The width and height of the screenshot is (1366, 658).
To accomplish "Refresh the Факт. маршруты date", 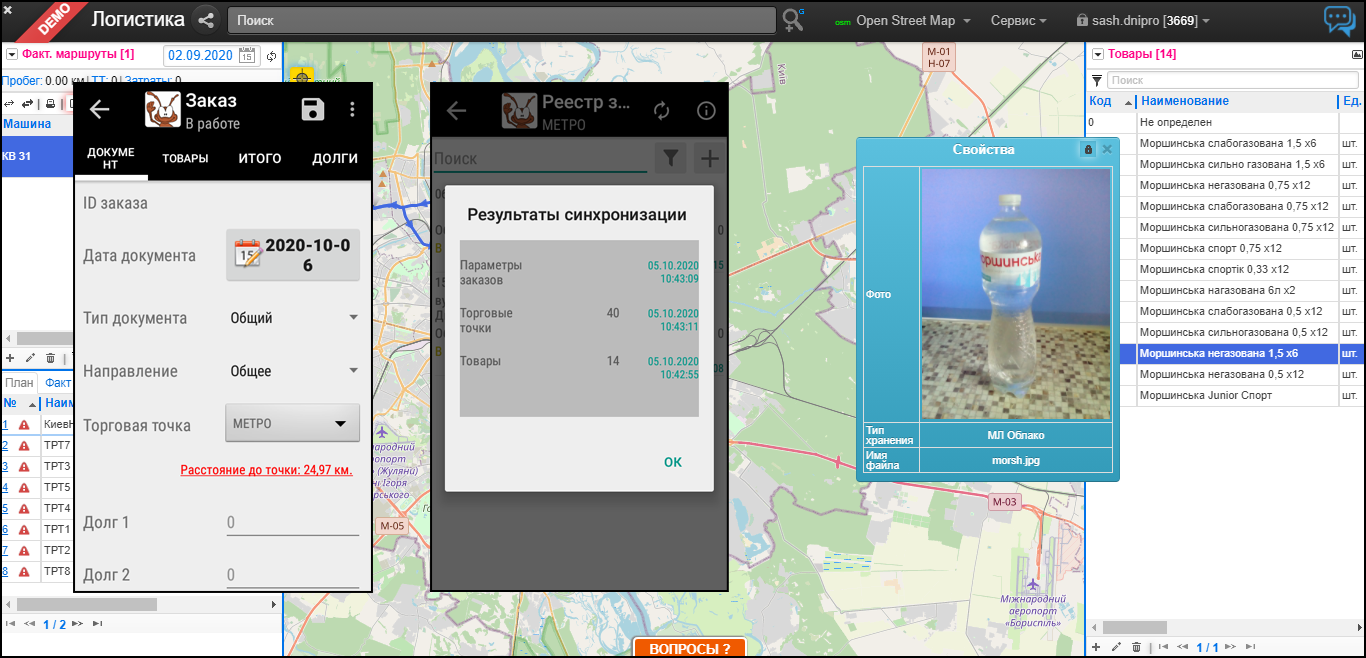I will (271, 55).
